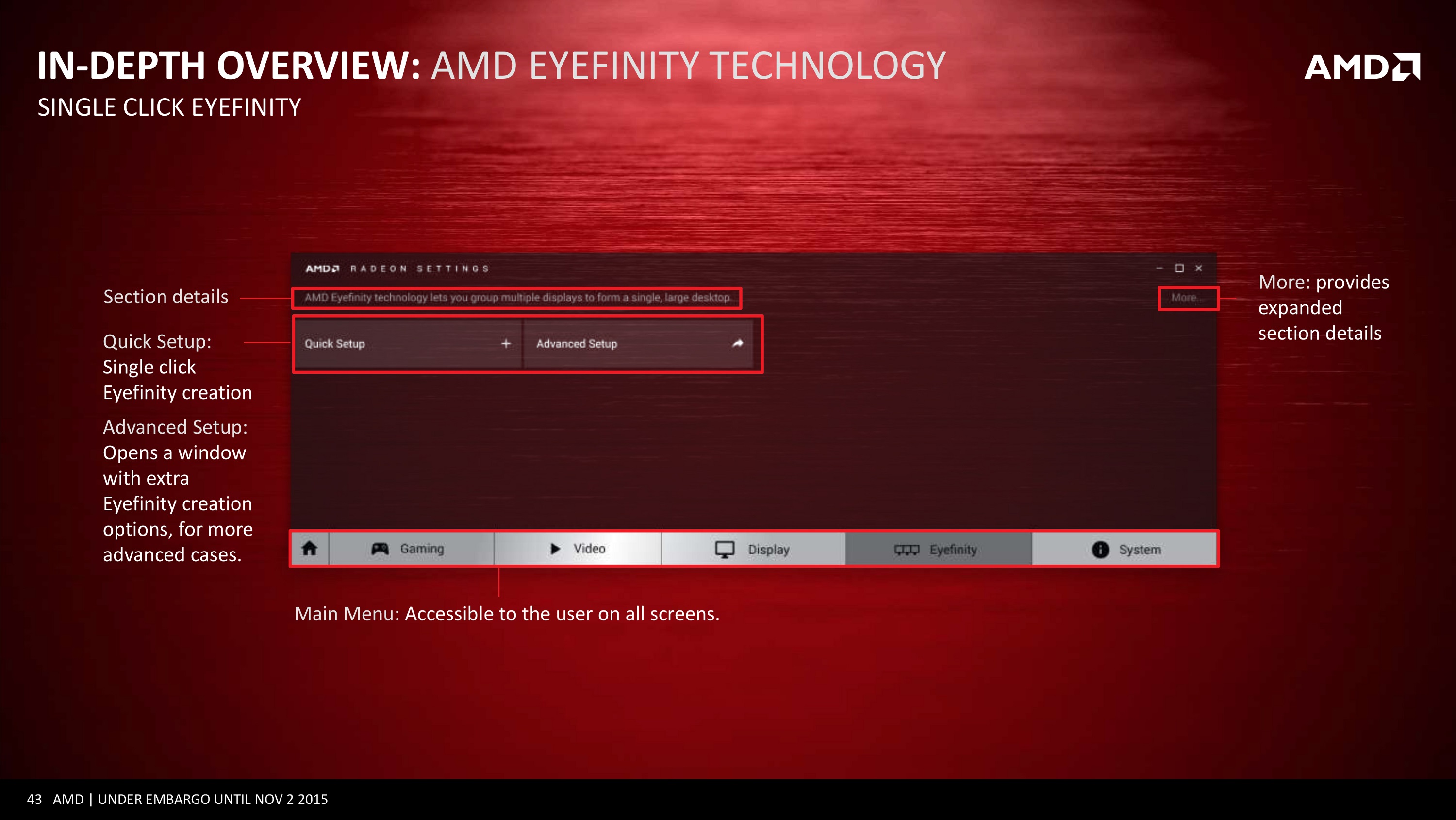Close the Radeon Settings window

pos(1198,268)
